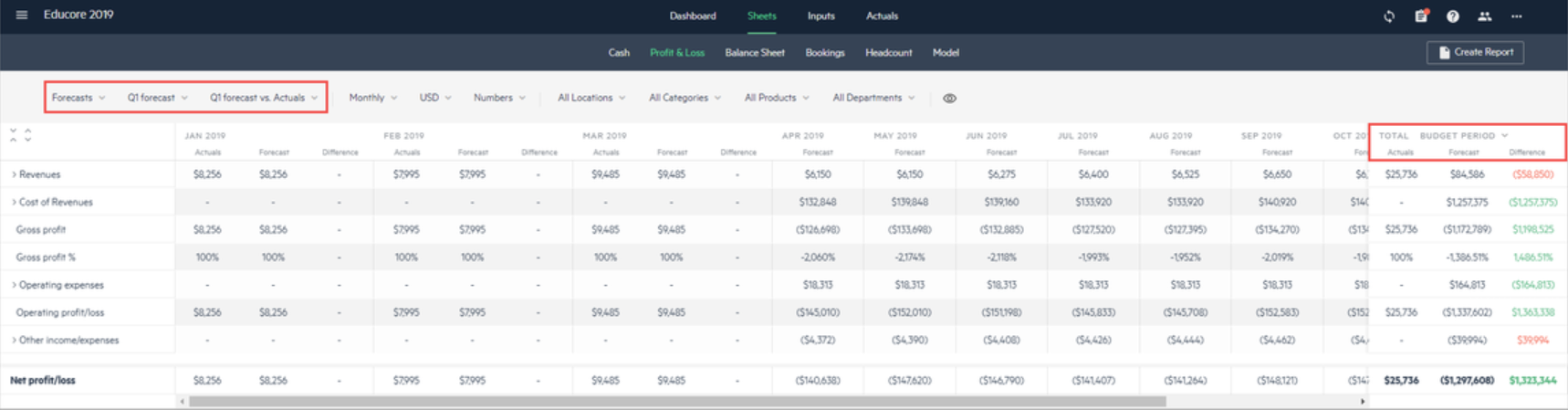
Task: Click the Create Report button
Action: coord(1475,52)
